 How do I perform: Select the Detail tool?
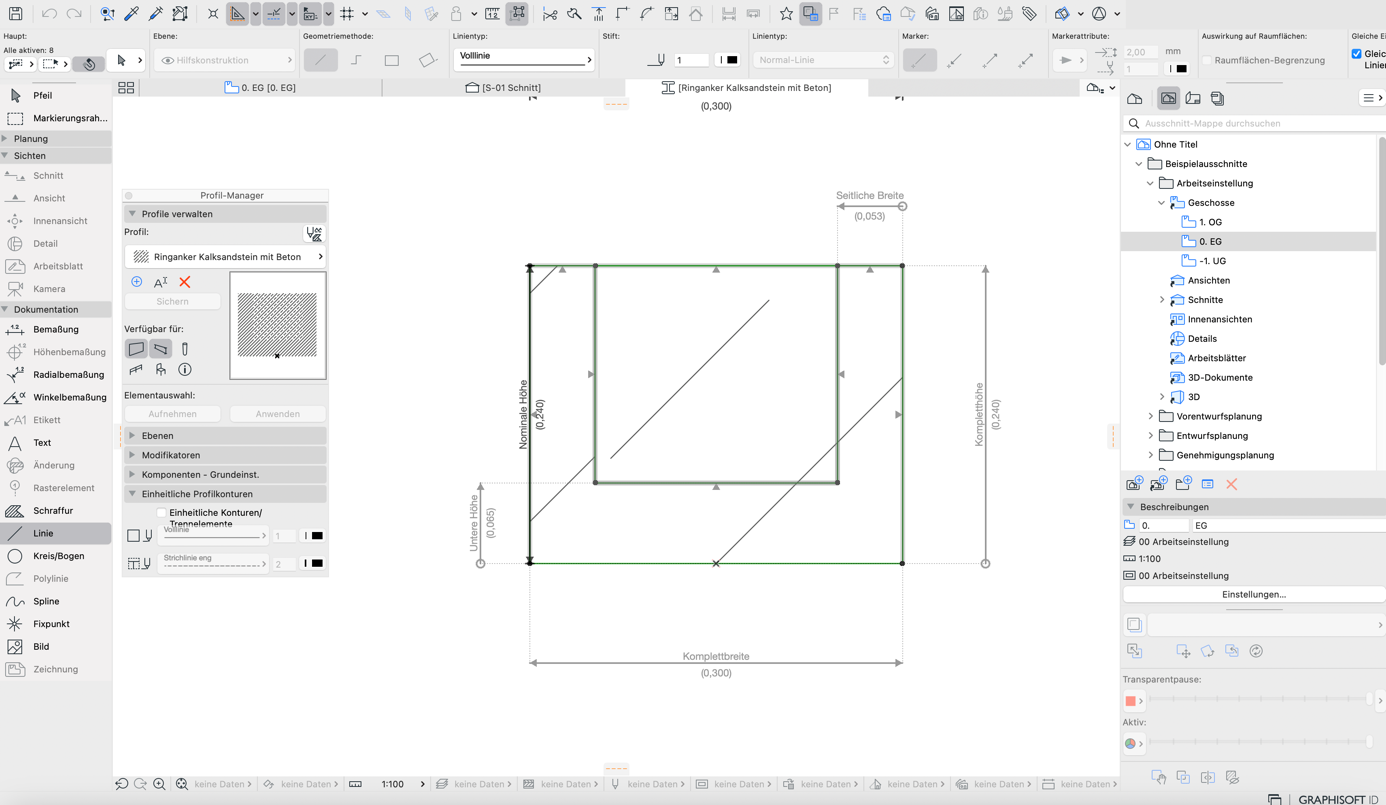[x=55, y=243]
